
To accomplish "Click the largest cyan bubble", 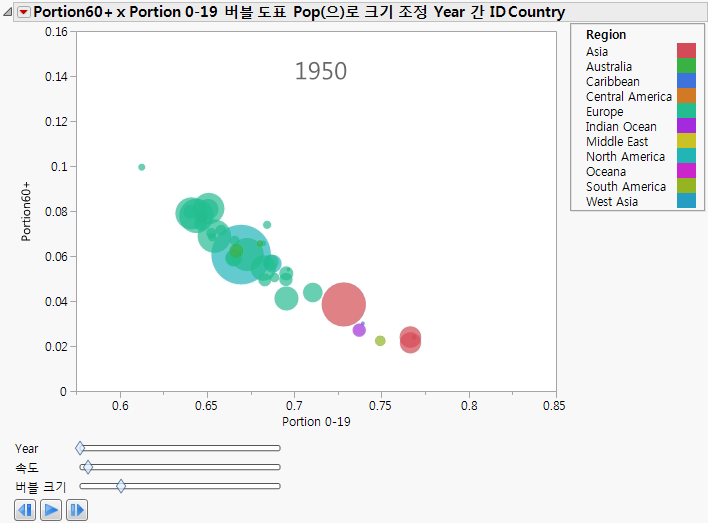I will [x=241, y=254].
